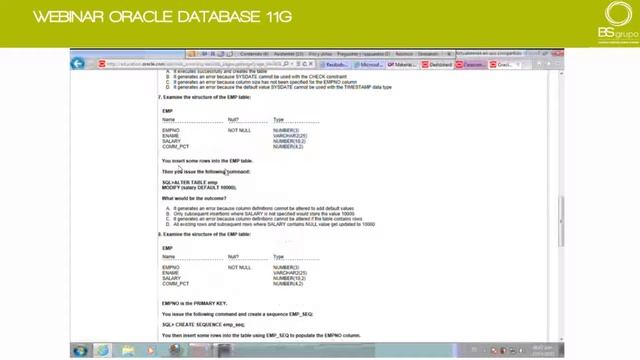Viewport: 640px width, 360px height.
Task: Click heading '7. Examine the structure of the EMP table'
Action: pos(204,97)
